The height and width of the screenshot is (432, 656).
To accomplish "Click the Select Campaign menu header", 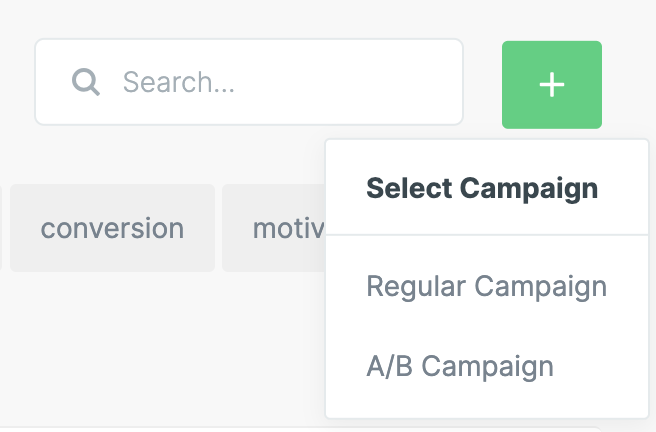I will (x=482, y=188).
